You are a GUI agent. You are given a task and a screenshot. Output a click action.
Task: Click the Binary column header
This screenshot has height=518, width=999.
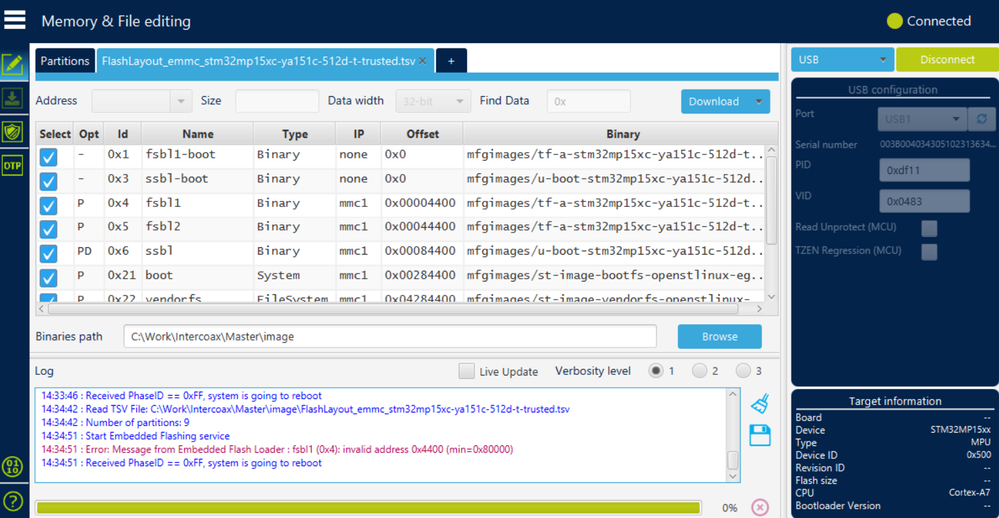pyautogui.click(x=622, y=134)
